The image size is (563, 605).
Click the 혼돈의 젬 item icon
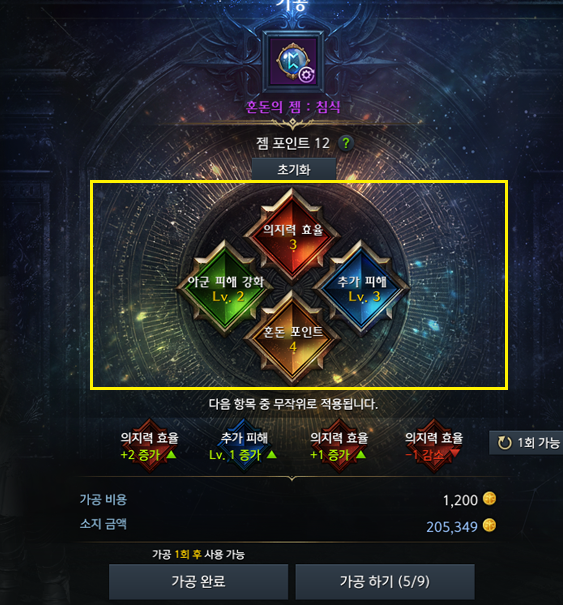click(293, 61)
